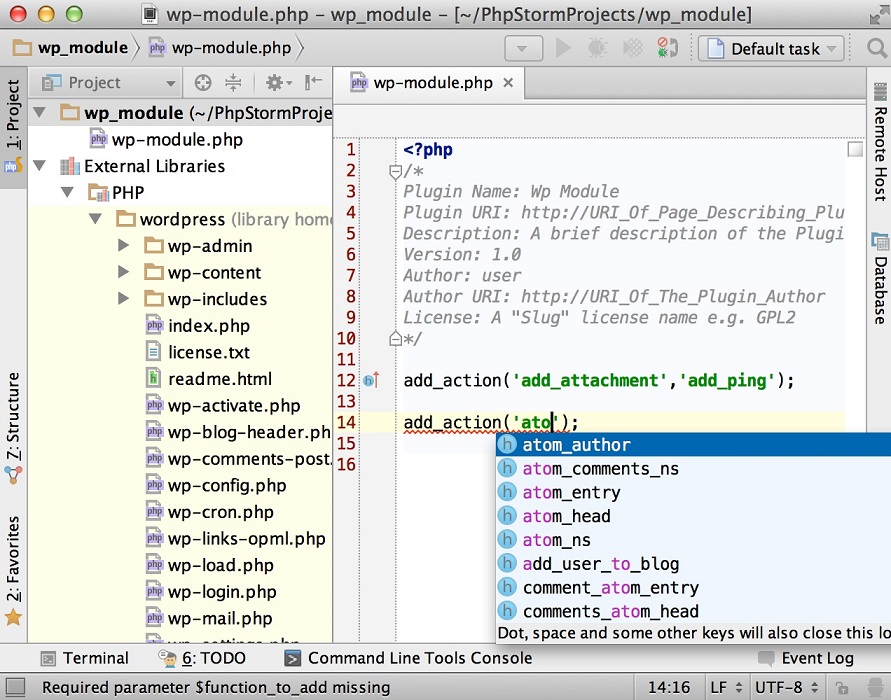
Task: Toggle the read-only lock icon in status bar
Action: (x=842, y=688)
